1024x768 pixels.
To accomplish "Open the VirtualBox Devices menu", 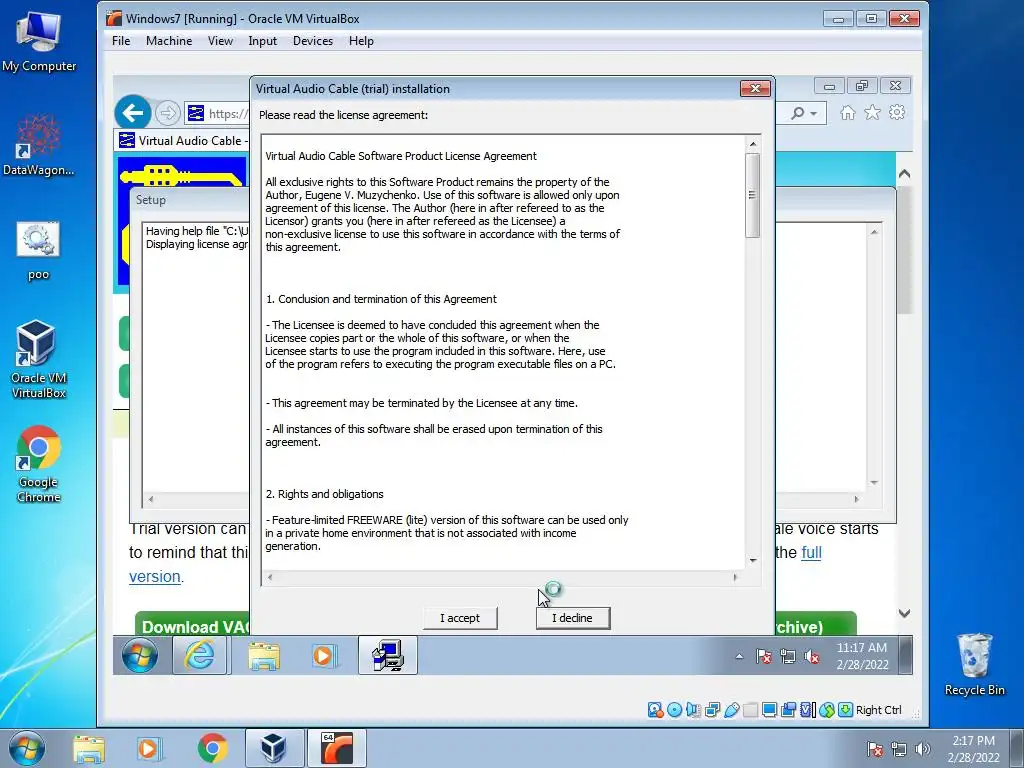I will coord(313,40).
